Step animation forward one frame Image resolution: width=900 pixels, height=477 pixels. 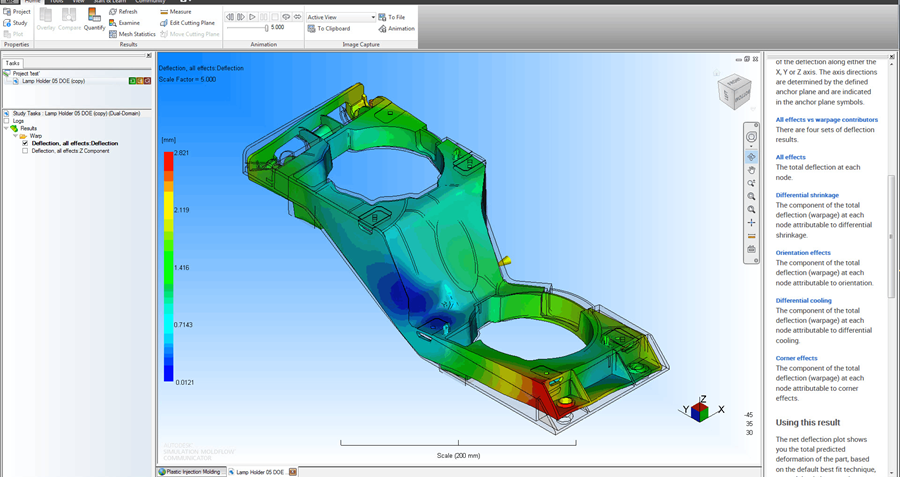241,17
